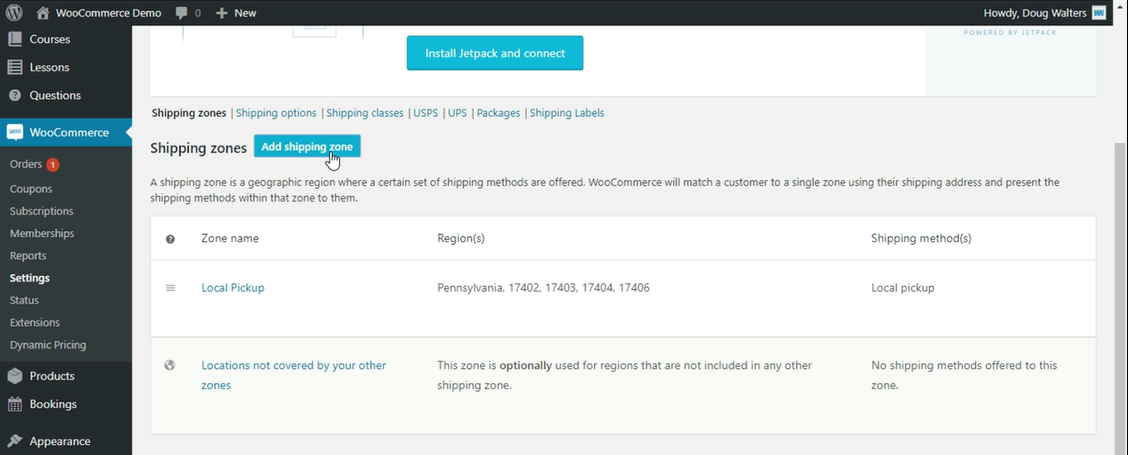Click WooCommerce Demo site name

pyautogui.click(x=109, y=13)
